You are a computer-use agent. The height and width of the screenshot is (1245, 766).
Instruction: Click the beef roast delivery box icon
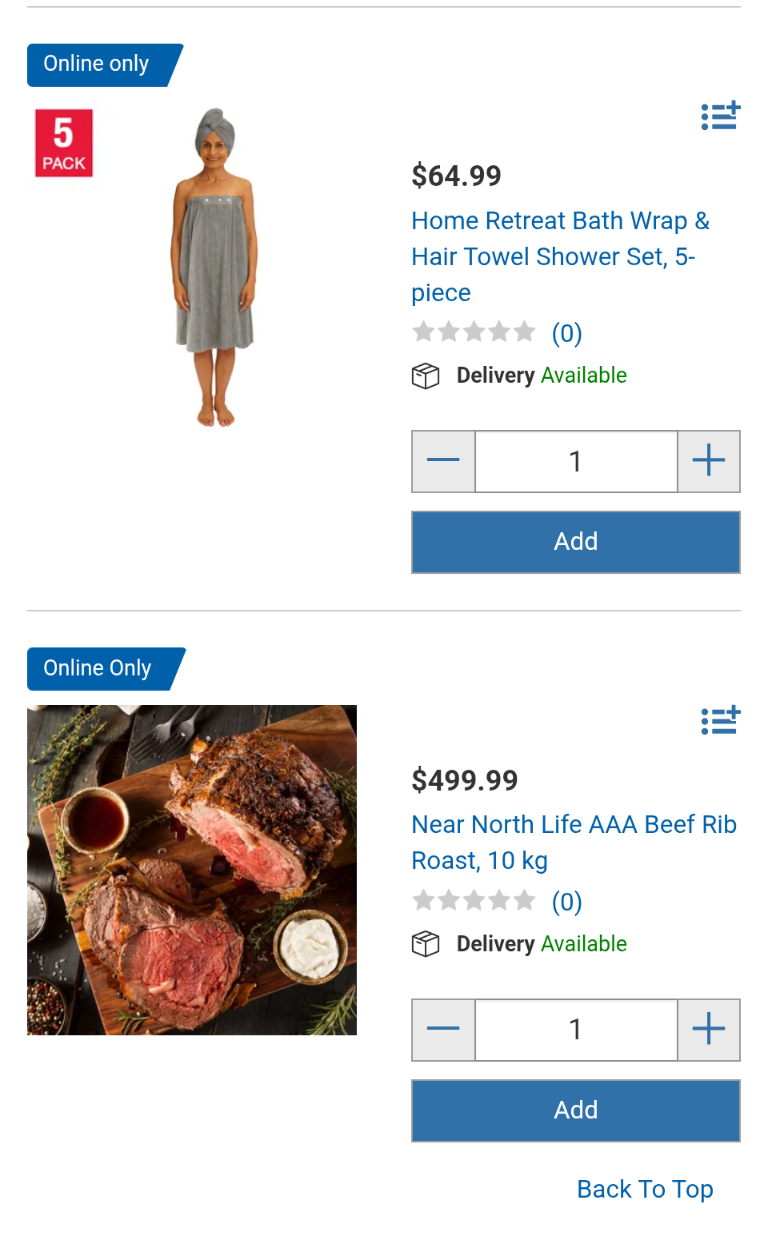pos(426,944)
